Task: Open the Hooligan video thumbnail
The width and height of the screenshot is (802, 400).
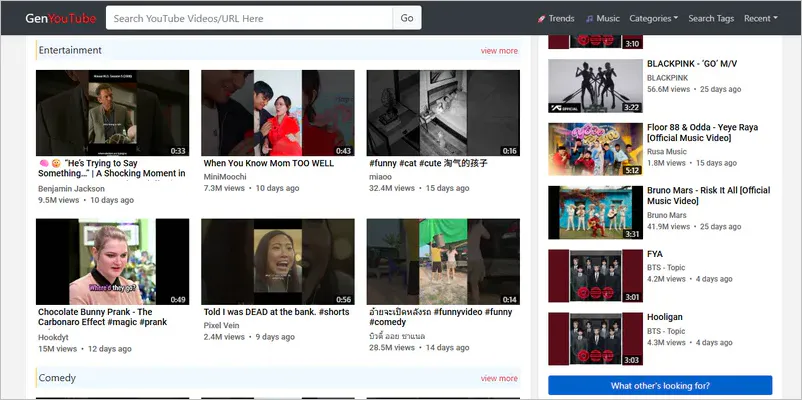Action: click(595, 339)
